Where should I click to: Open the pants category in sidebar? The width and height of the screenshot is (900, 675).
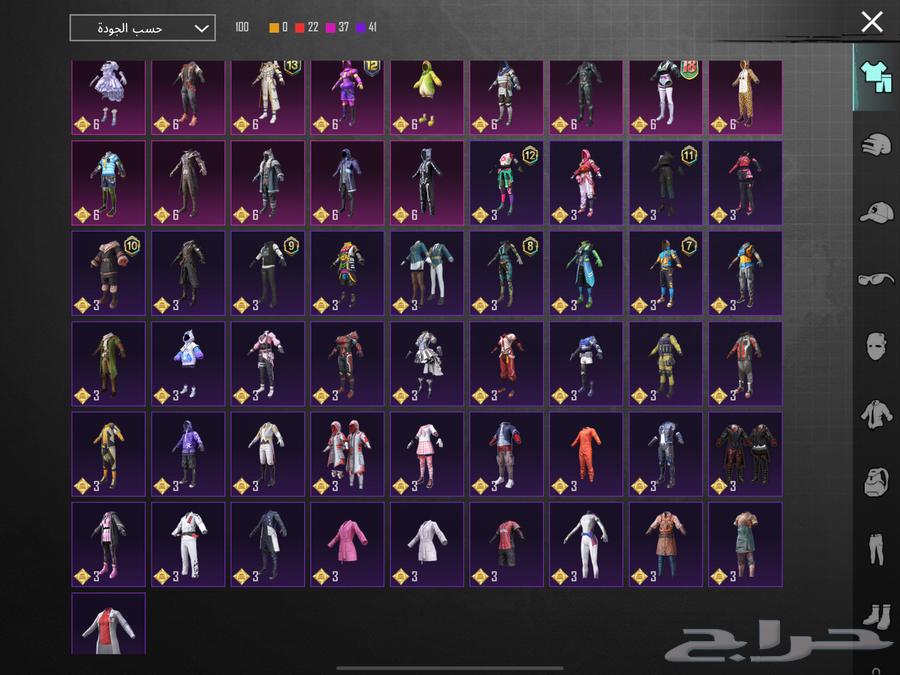(x=876, y=547)
